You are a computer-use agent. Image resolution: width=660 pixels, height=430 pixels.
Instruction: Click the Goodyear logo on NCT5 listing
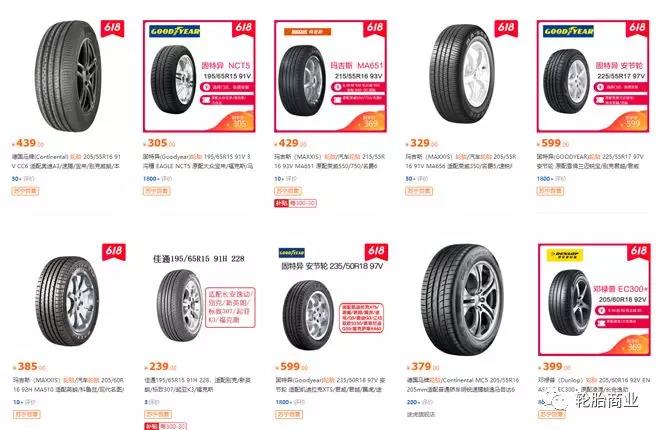pyautogui.click(x=175, y=31)
